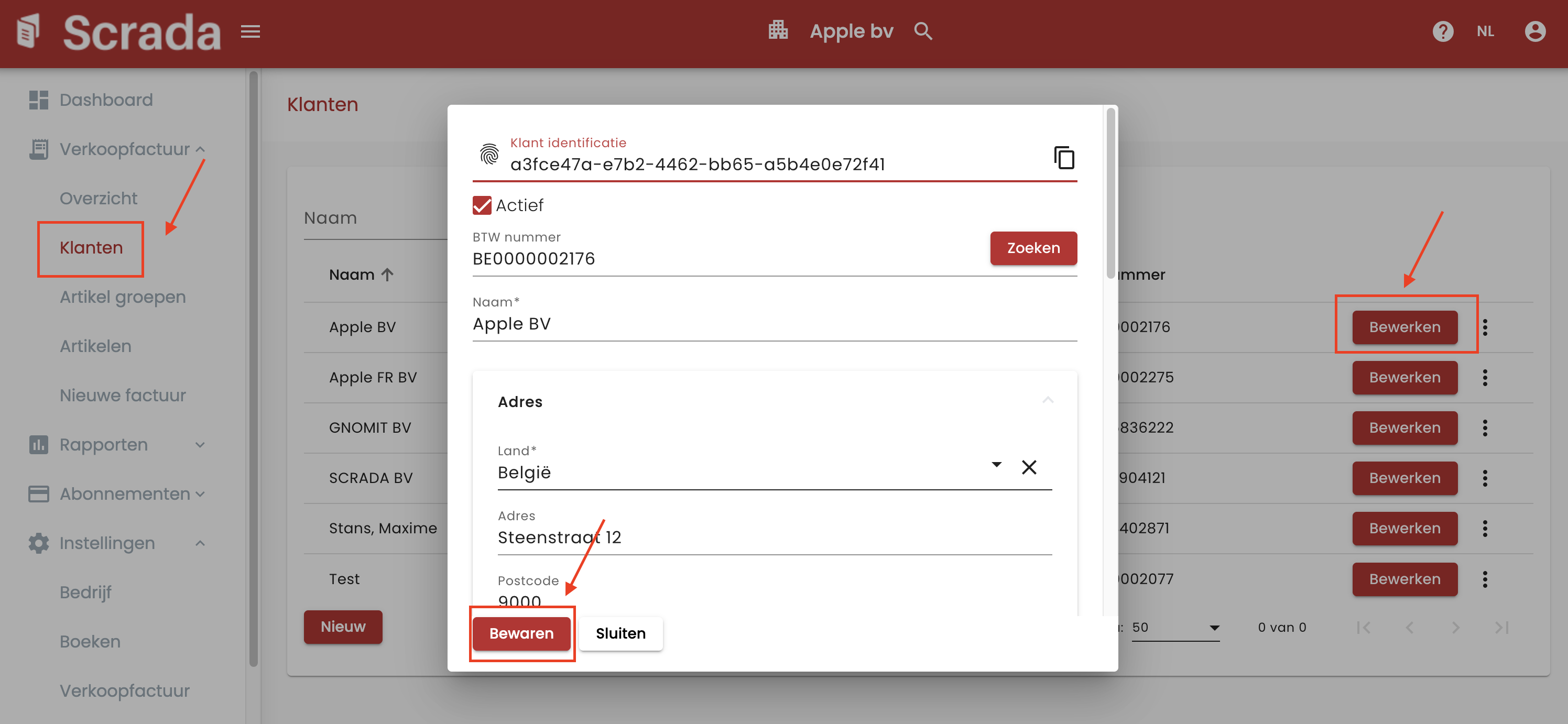Click the Bewaren save button

point(521,633)
